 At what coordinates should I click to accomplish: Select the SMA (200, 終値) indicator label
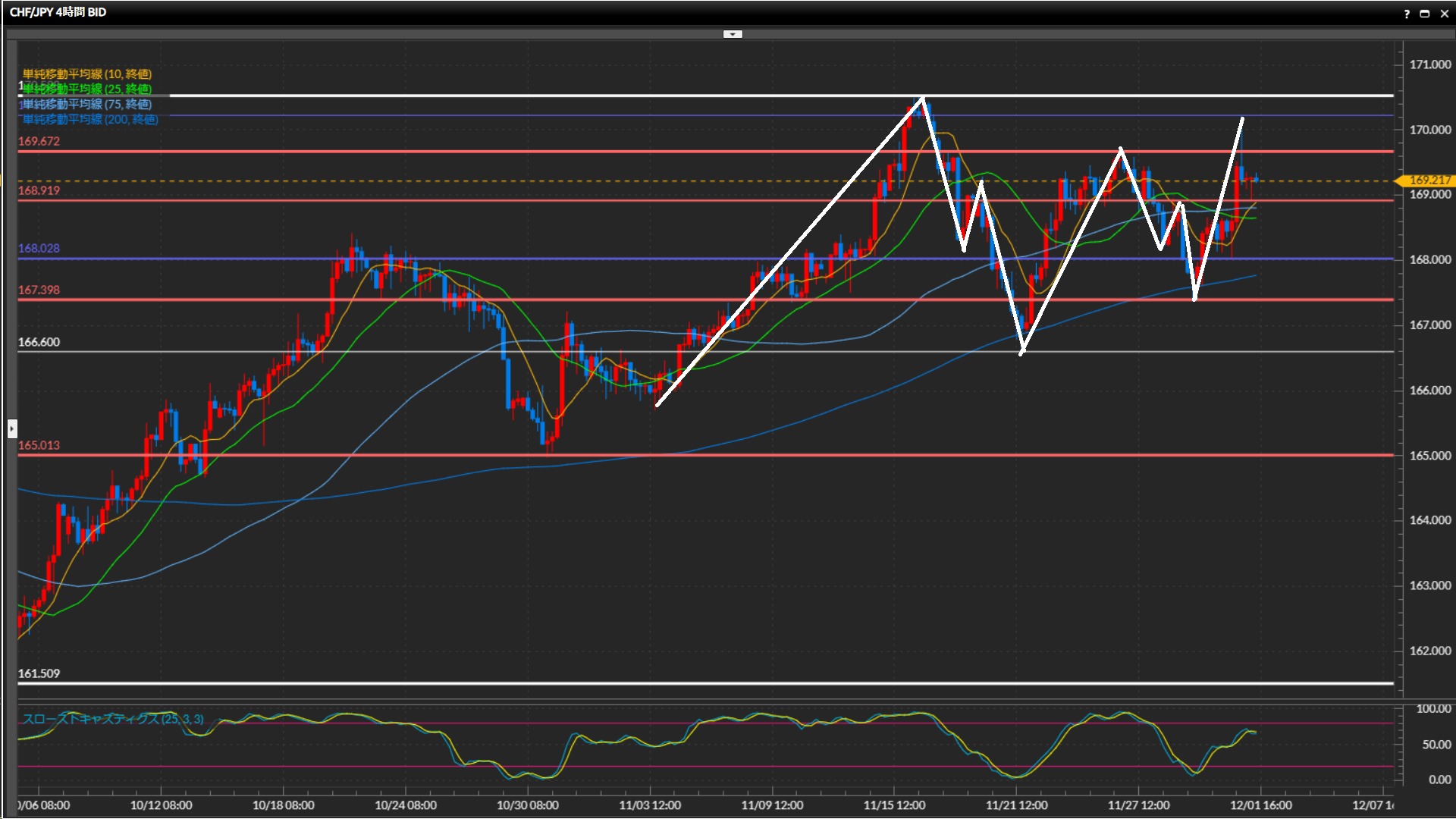89,119
